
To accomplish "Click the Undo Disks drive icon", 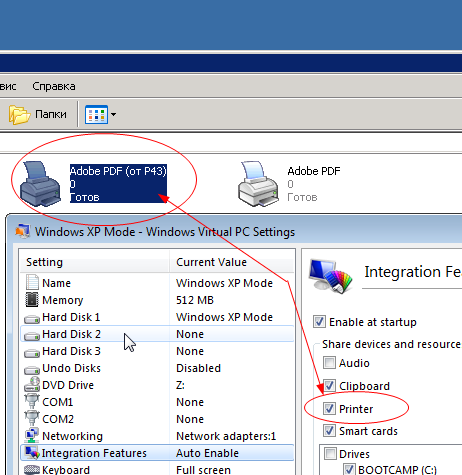I will click(32, 370).
